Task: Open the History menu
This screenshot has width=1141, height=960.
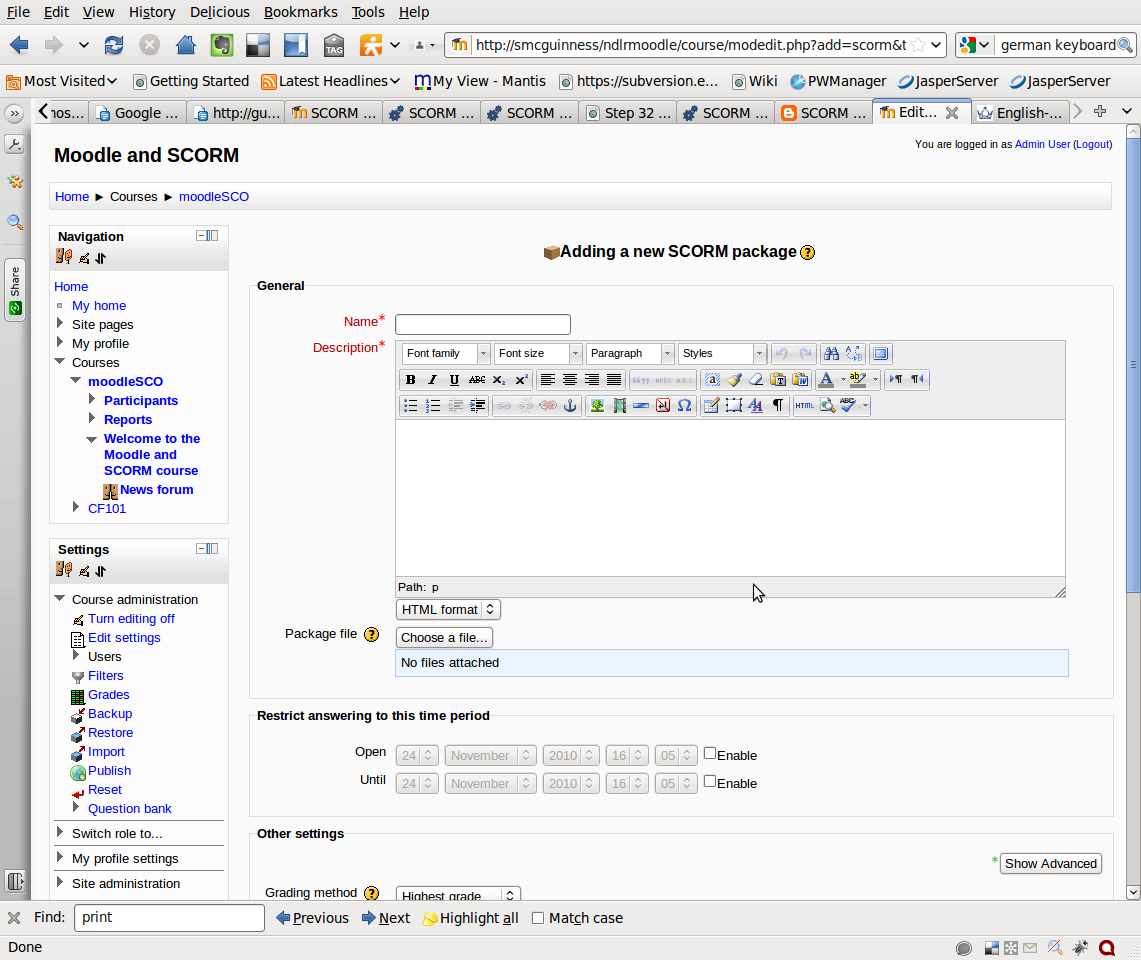Action: [x=152, y=12]
